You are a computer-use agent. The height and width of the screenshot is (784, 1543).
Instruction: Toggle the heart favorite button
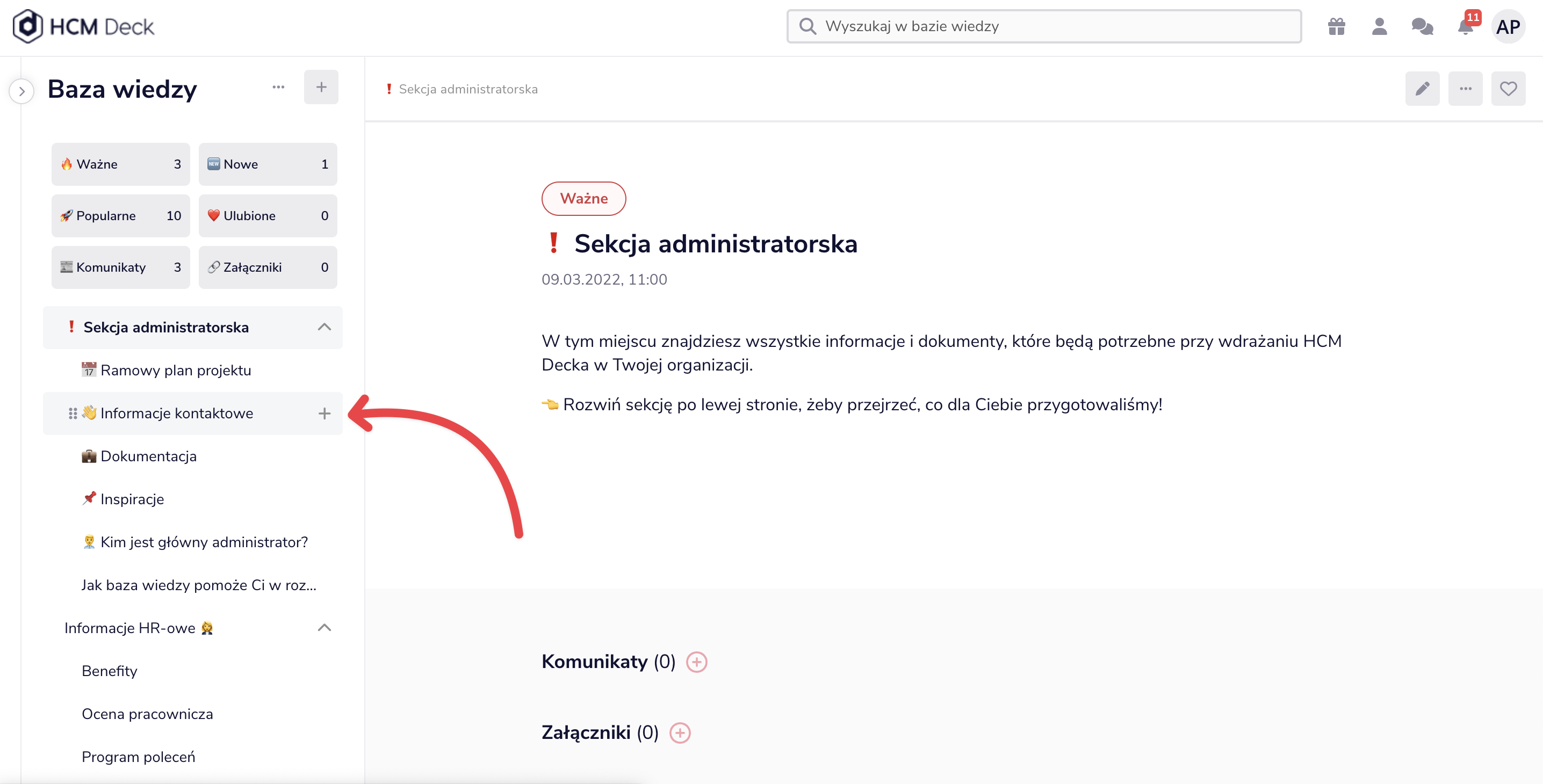point(1508,89)
